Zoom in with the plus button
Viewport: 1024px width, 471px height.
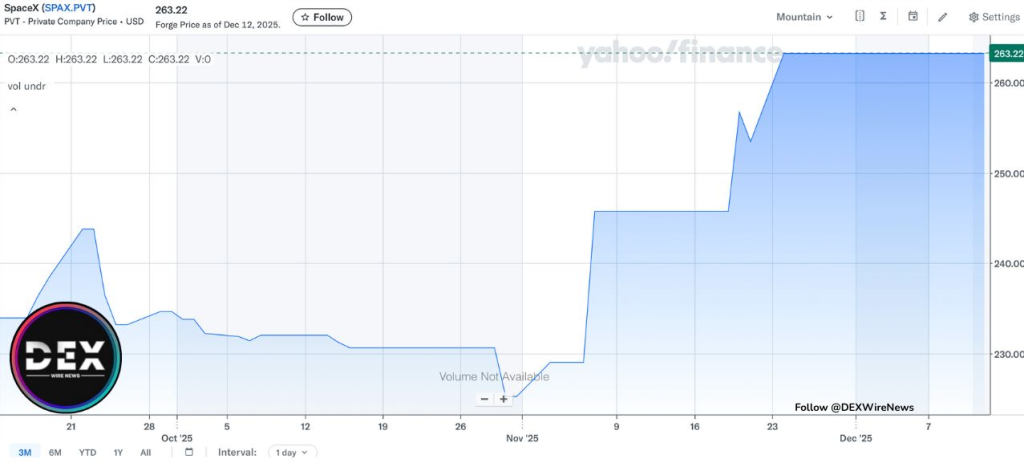[x=504, y=399]
